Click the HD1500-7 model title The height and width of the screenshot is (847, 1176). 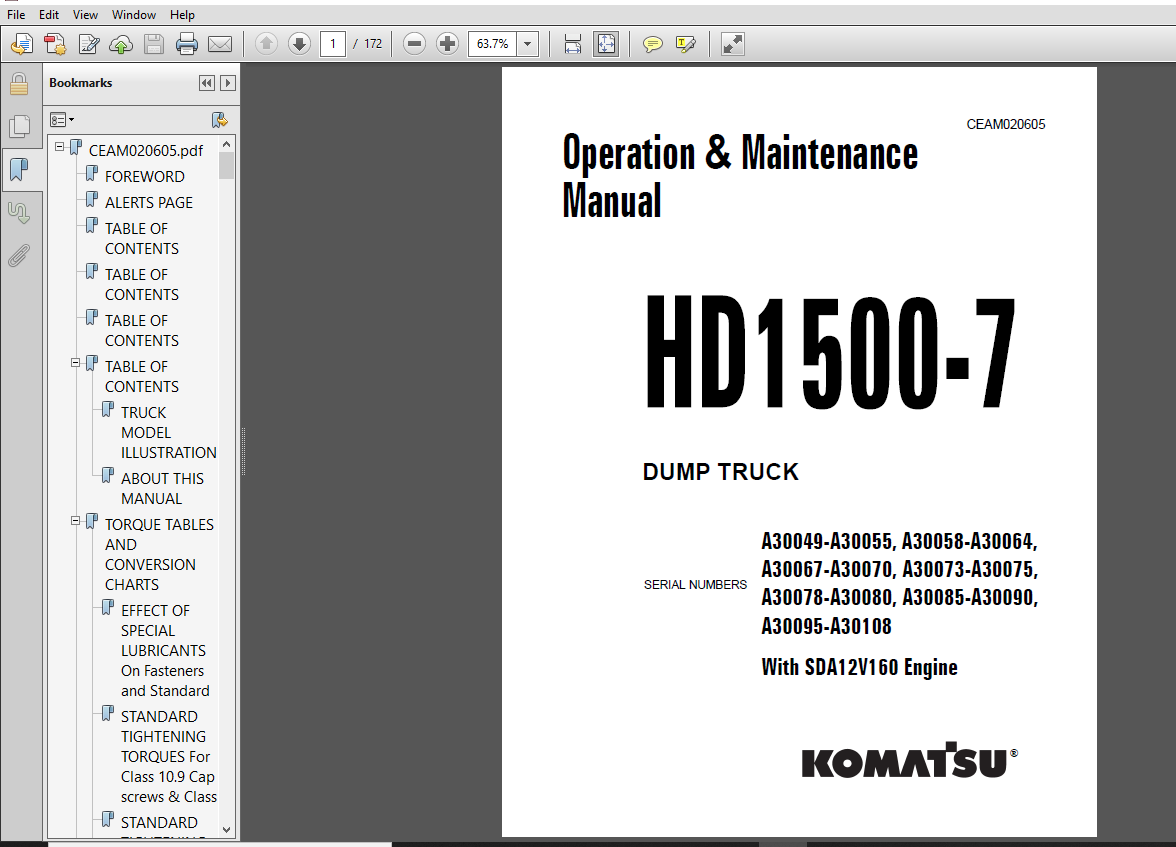[830, 353]
